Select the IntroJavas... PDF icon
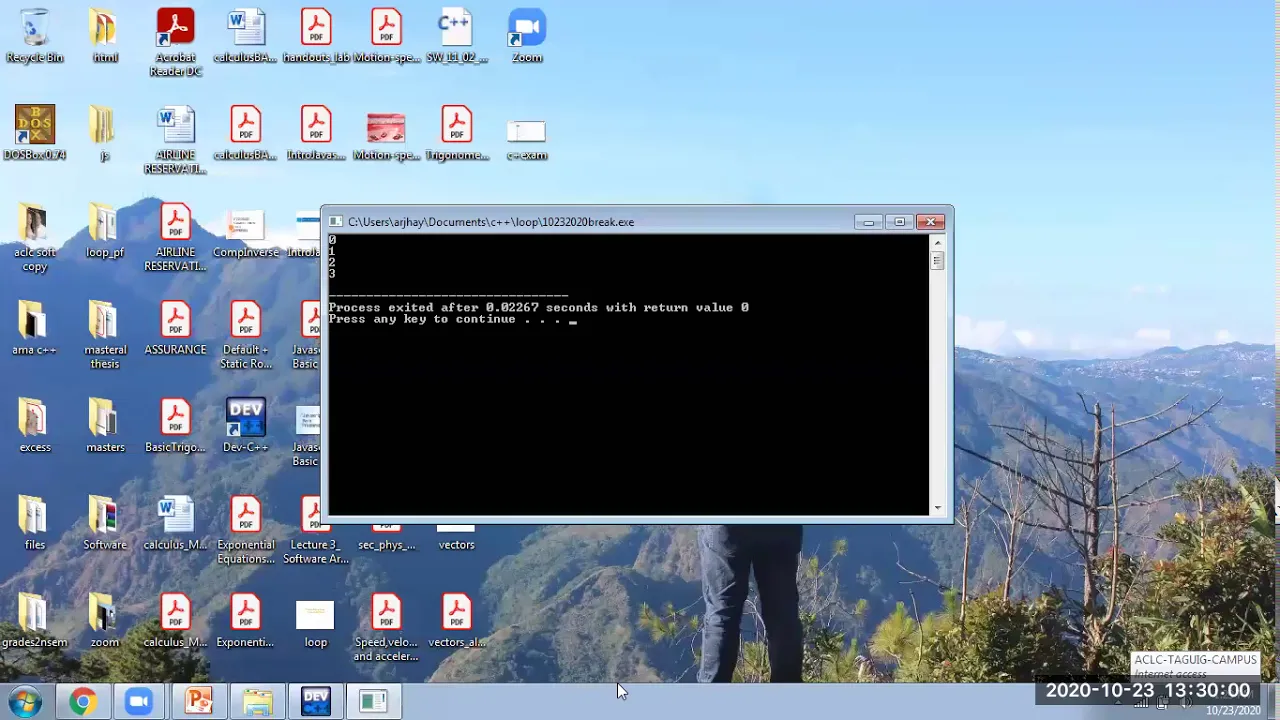 (316, 133)
